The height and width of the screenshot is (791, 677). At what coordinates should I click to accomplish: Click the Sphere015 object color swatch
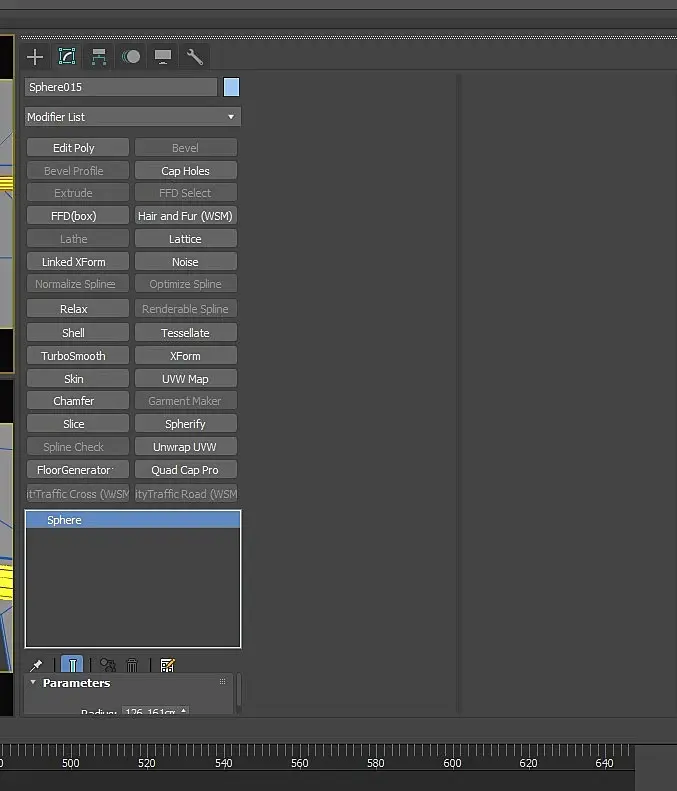point(231,87)
